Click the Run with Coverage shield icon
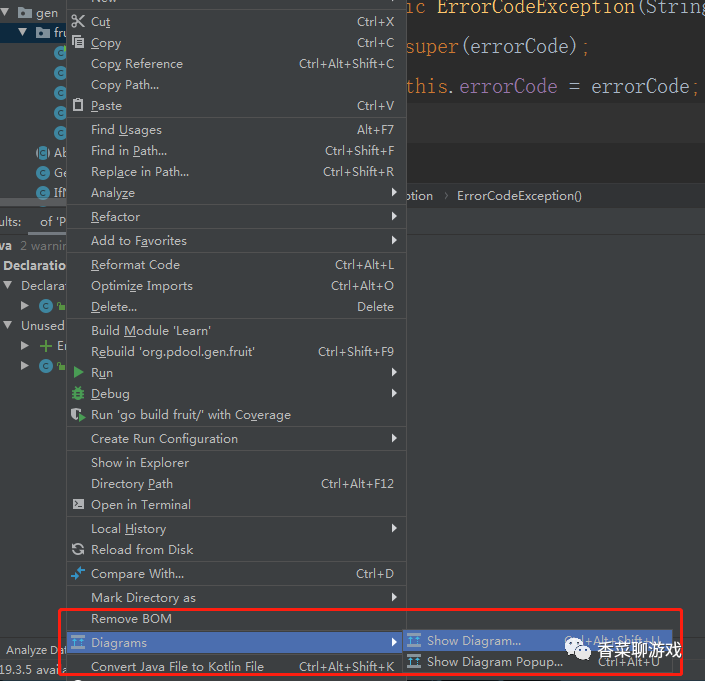Viewport: 705px width, 681px height. (78, 414)
